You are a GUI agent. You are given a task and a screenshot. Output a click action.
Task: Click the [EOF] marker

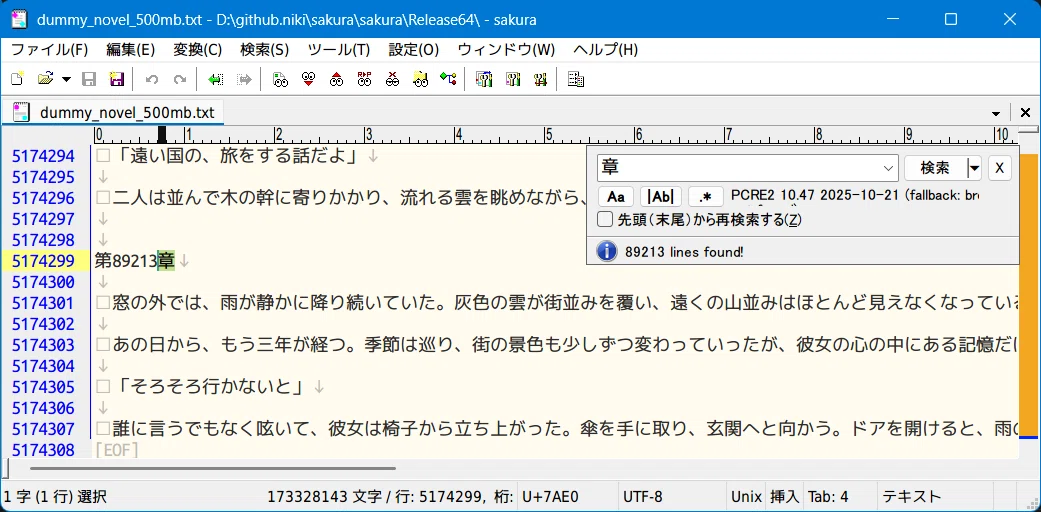tap(117, 451)
